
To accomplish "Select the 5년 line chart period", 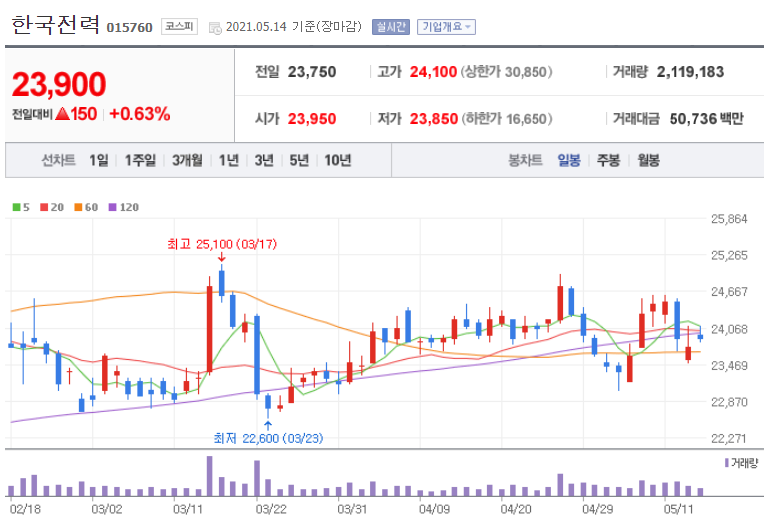I will pyautogui.click(x=299, y=160).
